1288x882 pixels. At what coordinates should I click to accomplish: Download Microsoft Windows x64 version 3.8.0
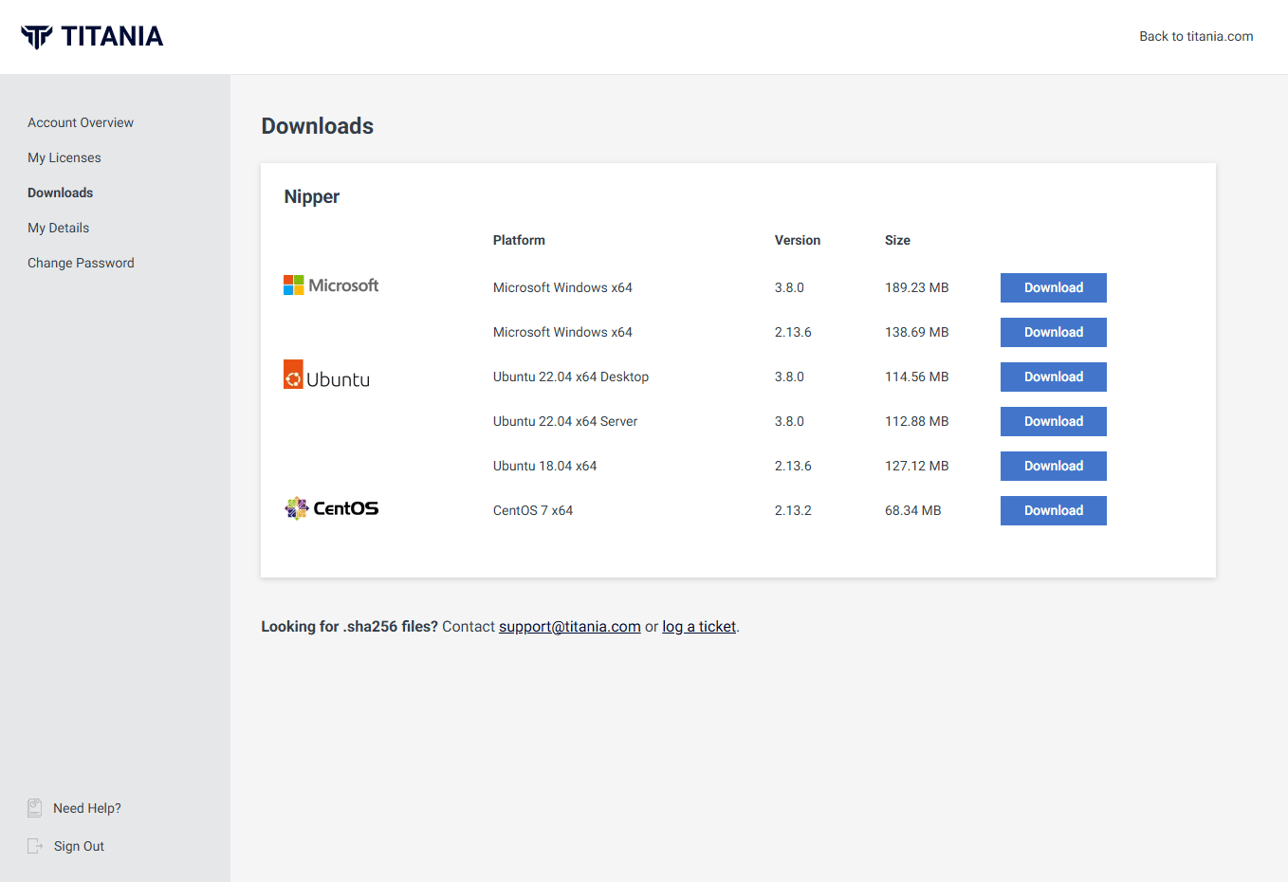pyautogui.click(x=1053, y=288)
